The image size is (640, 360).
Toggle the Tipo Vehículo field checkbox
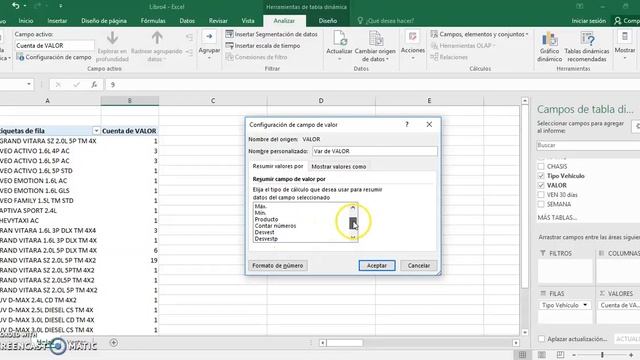tap(541, 176)
